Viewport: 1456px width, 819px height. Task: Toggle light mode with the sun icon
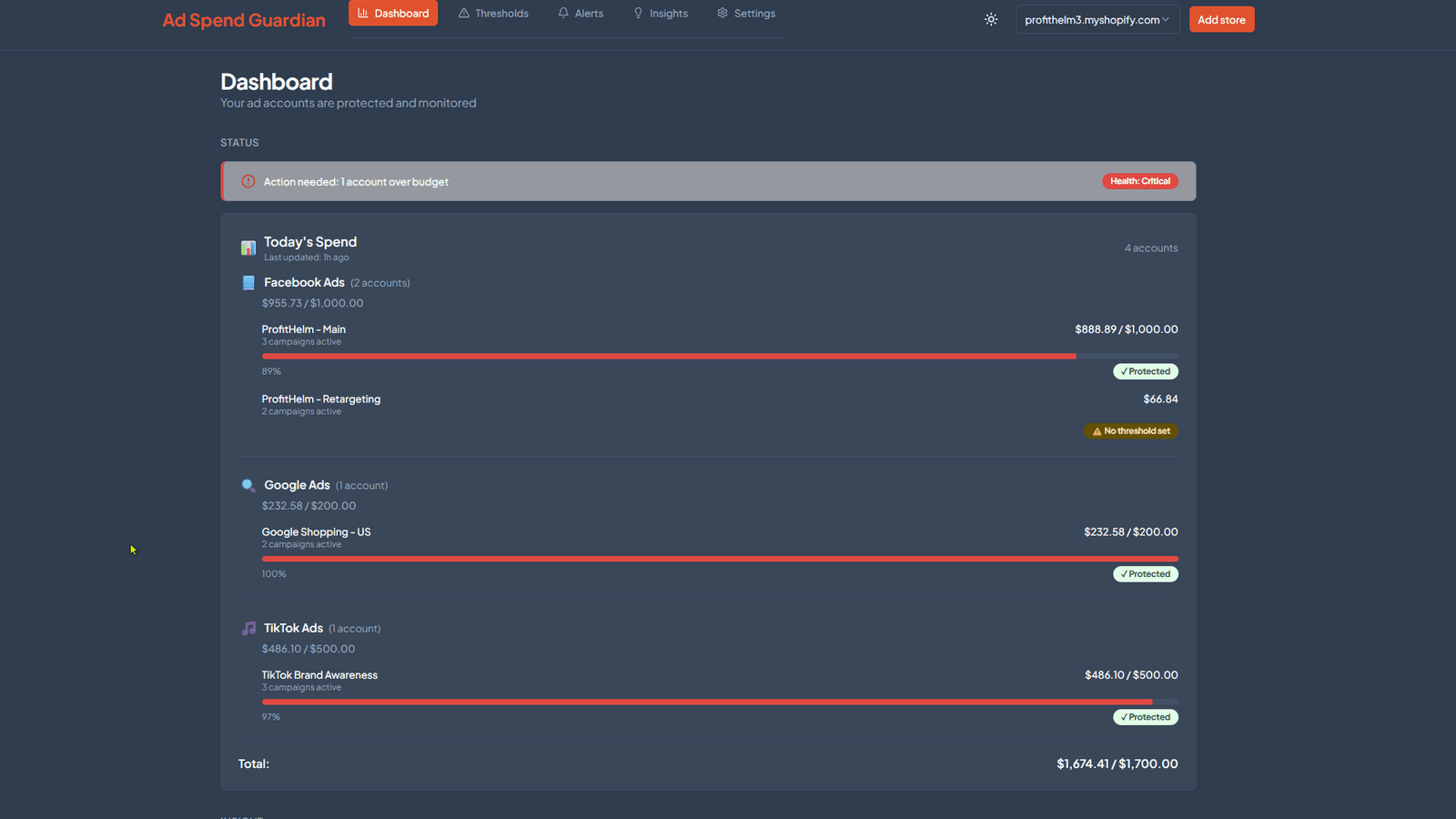(991, 19)
